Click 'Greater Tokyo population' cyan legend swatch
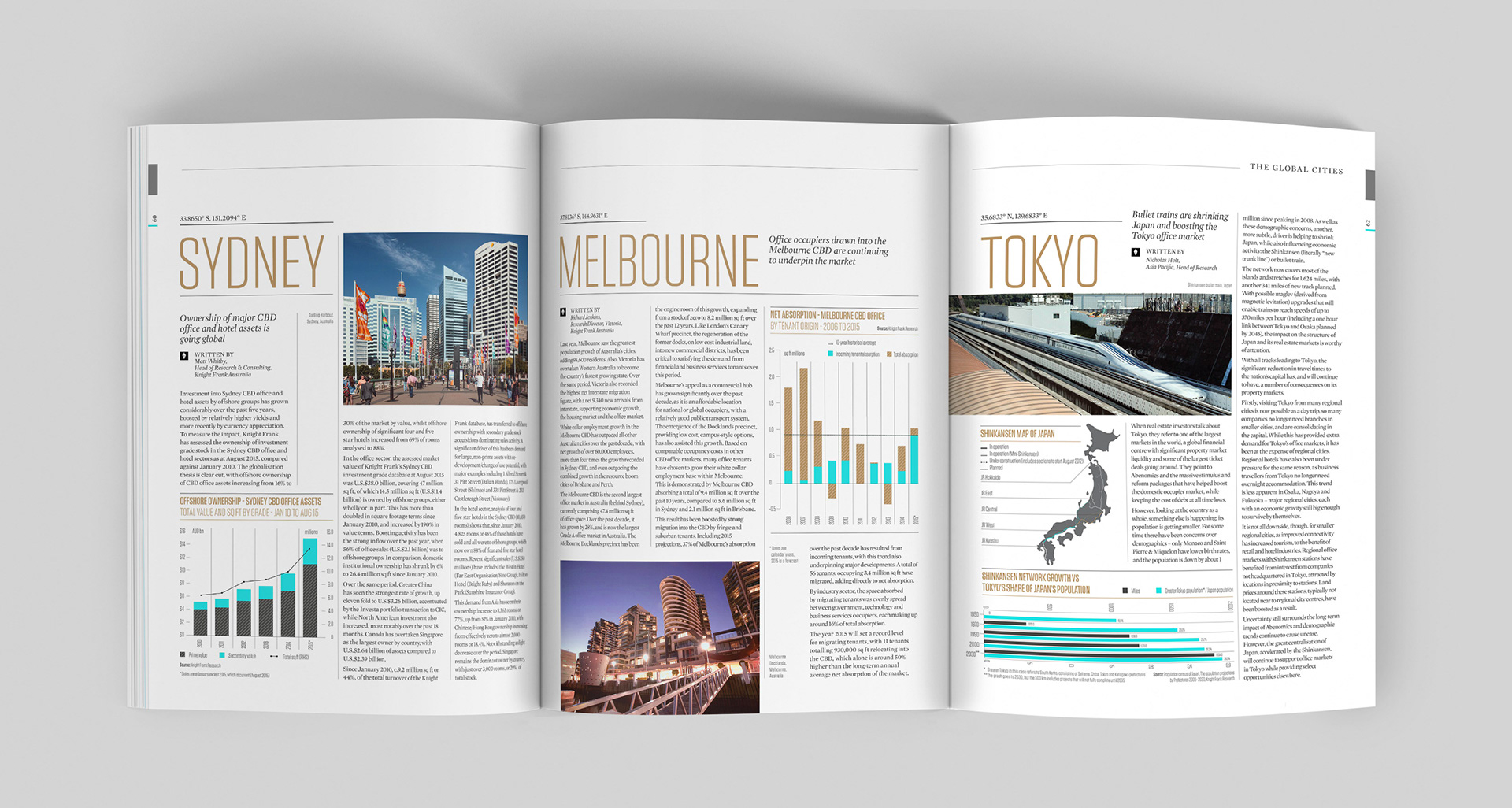 1158,591
